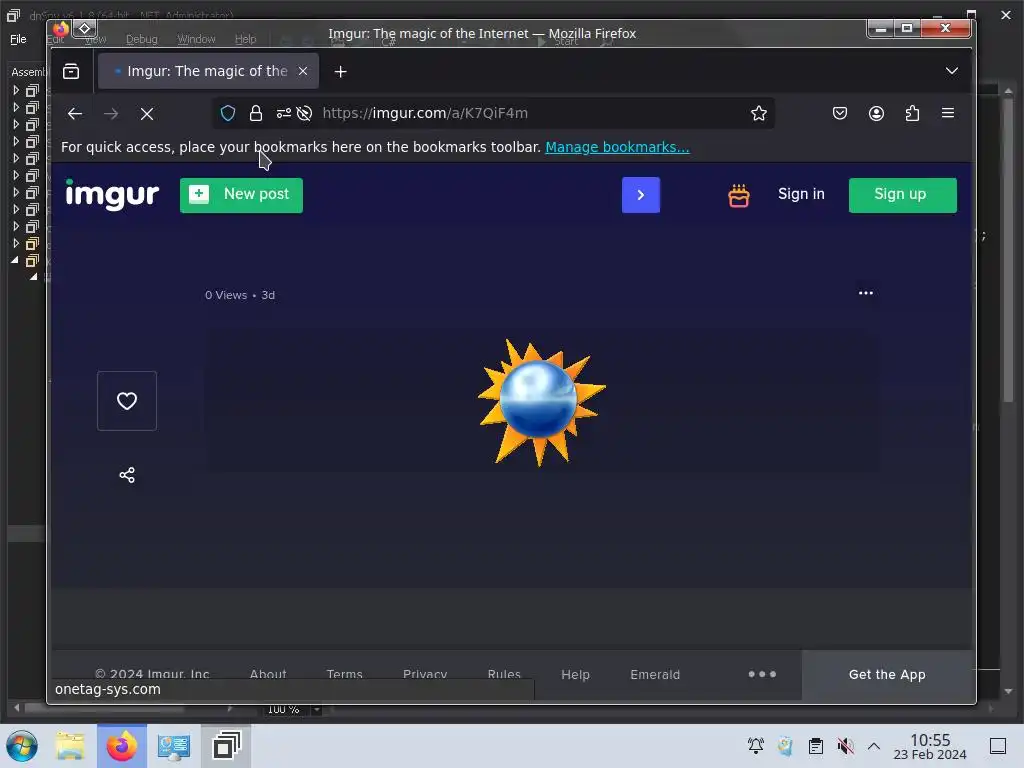Open clock showing 10:55

tap(930, 746)
